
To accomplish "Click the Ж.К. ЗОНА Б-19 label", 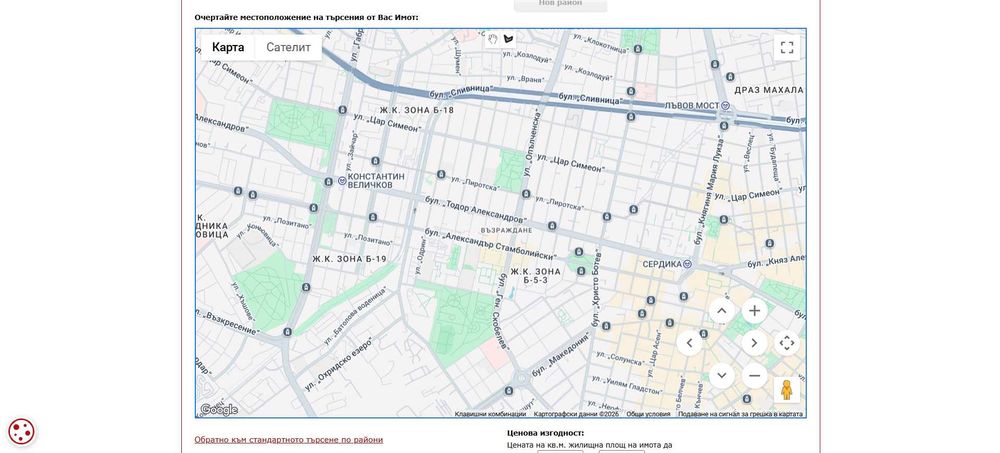I will click(x=349, y=259).
